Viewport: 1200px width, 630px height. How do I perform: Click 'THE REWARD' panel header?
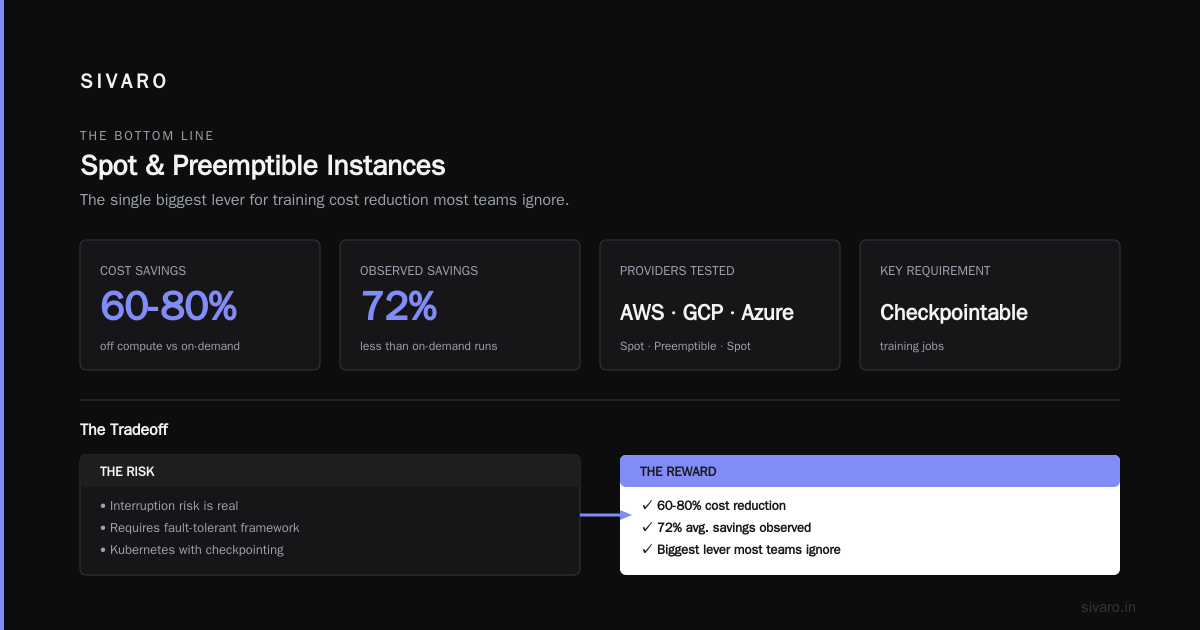point(870,471)
